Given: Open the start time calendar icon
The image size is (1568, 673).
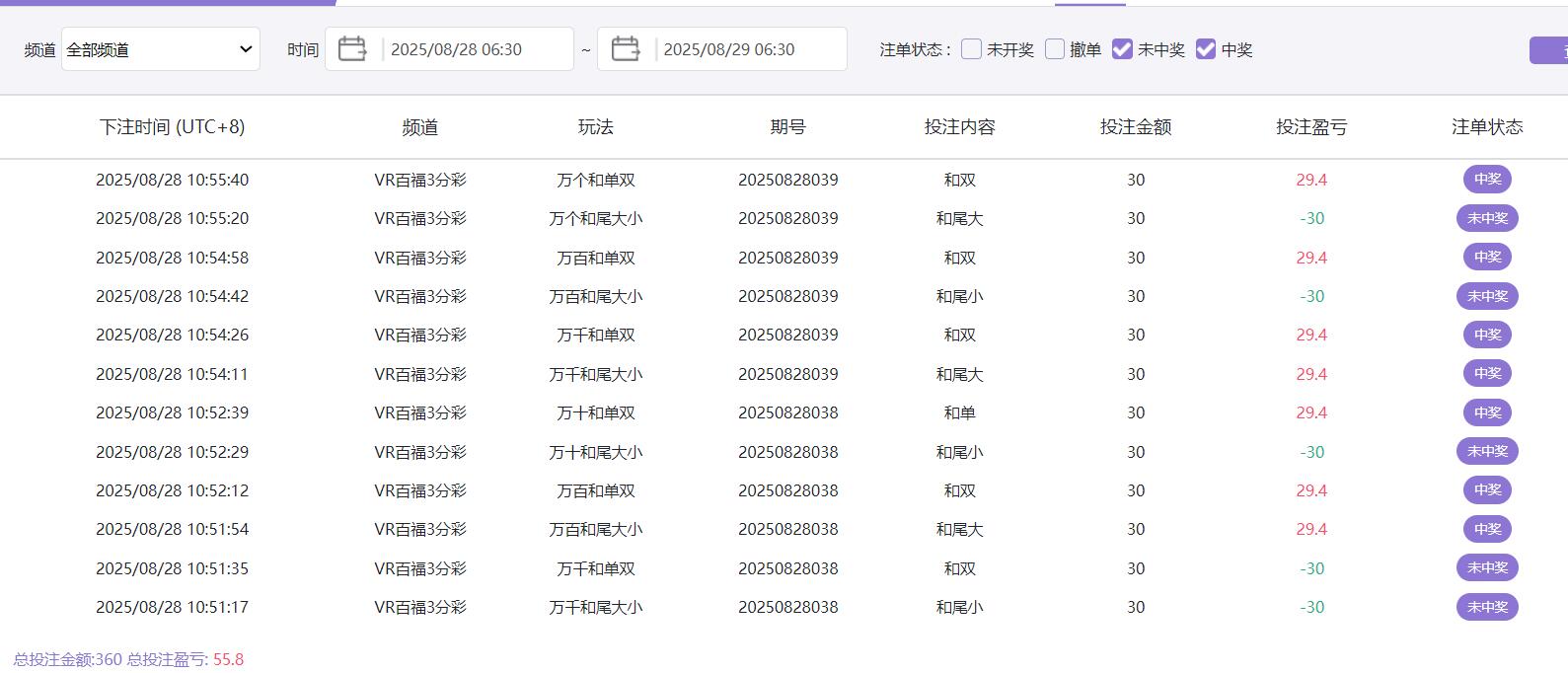Looking at the screenshot, I should click(x=352, y=48).
